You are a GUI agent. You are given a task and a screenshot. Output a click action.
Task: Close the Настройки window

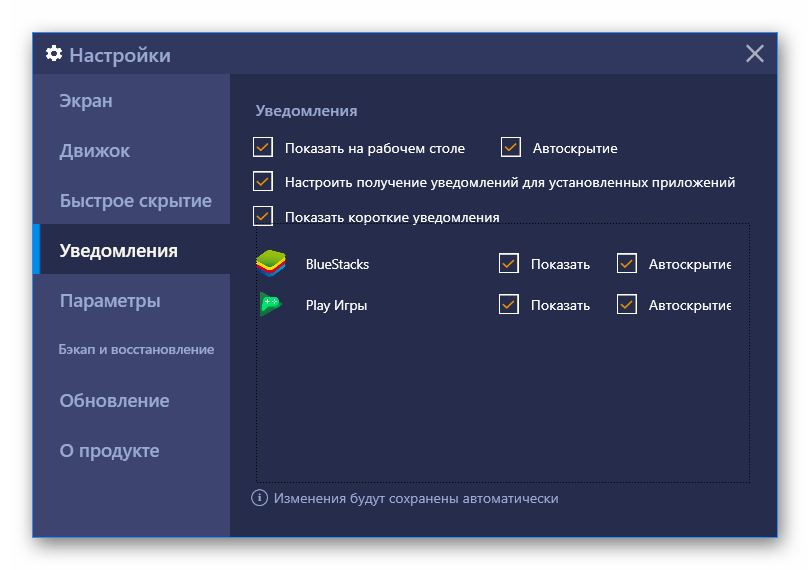(x=754, y=53)
